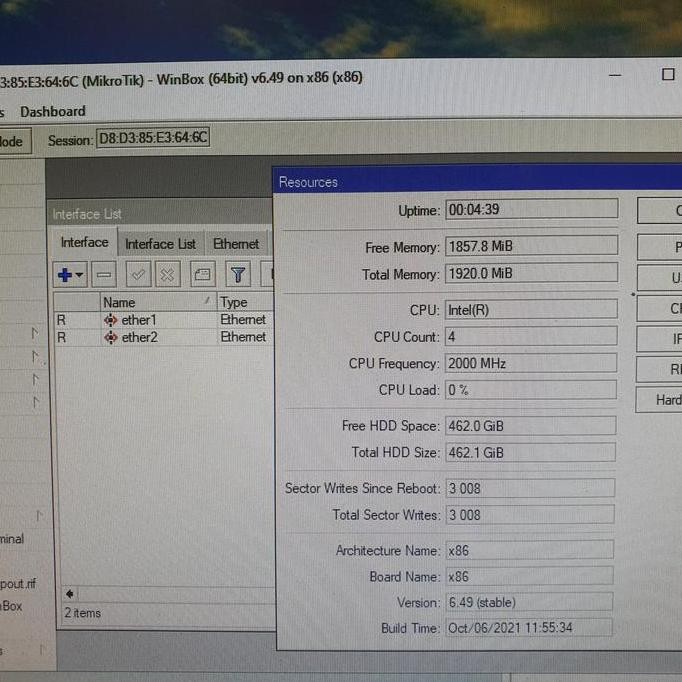Click the Free Memory value 1857.8 MiB
This screenshot has width=682, height=682.
pos(531,246)
